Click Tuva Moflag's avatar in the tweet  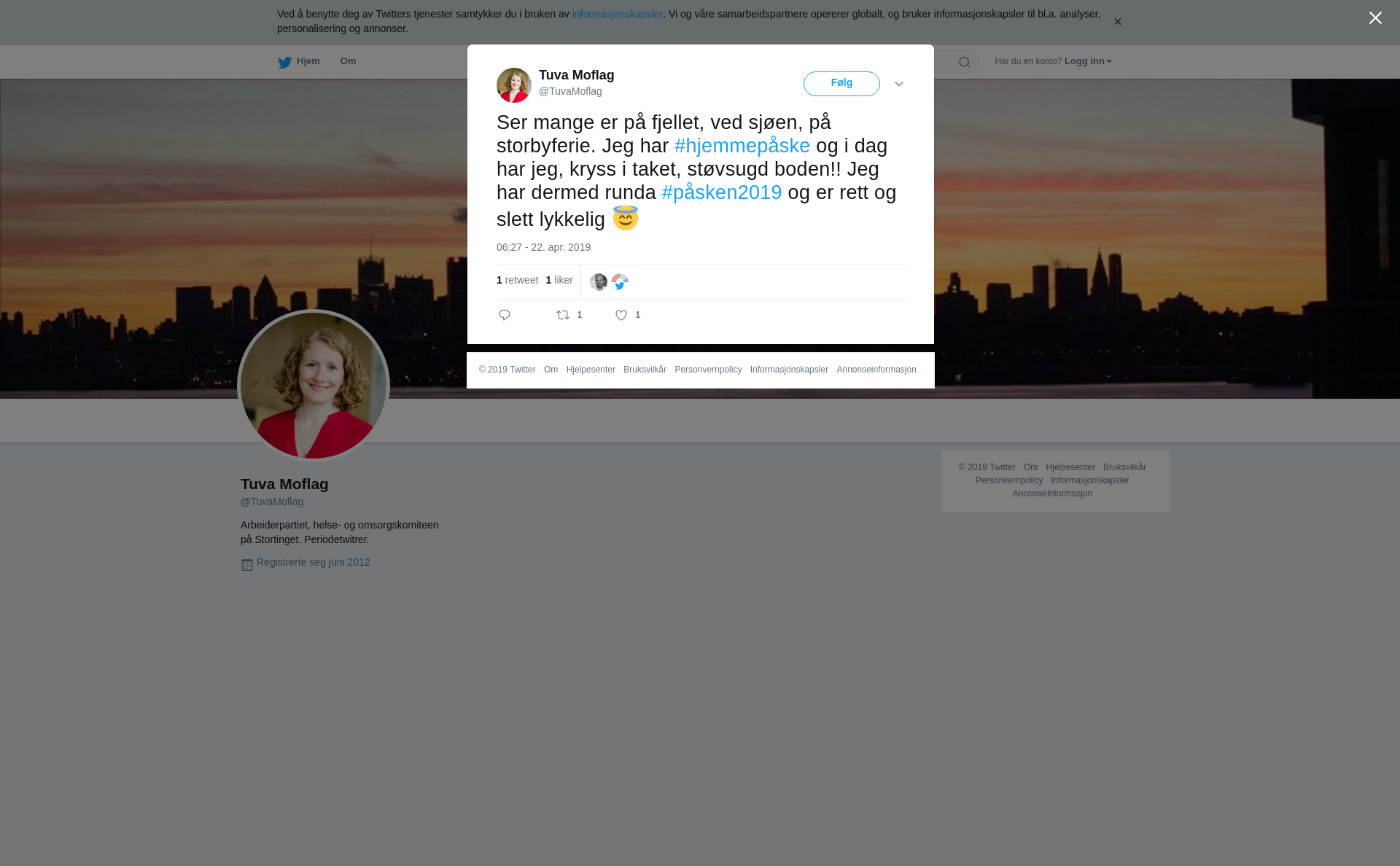point(514,85)
